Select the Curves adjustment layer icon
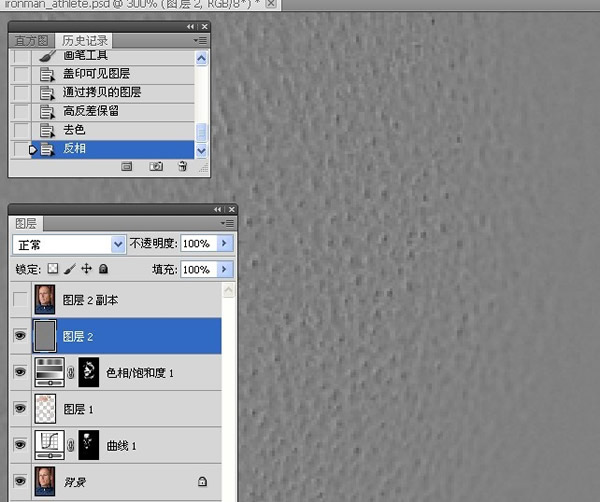Viewport: 600px width, 502px height. coord(49,445)
